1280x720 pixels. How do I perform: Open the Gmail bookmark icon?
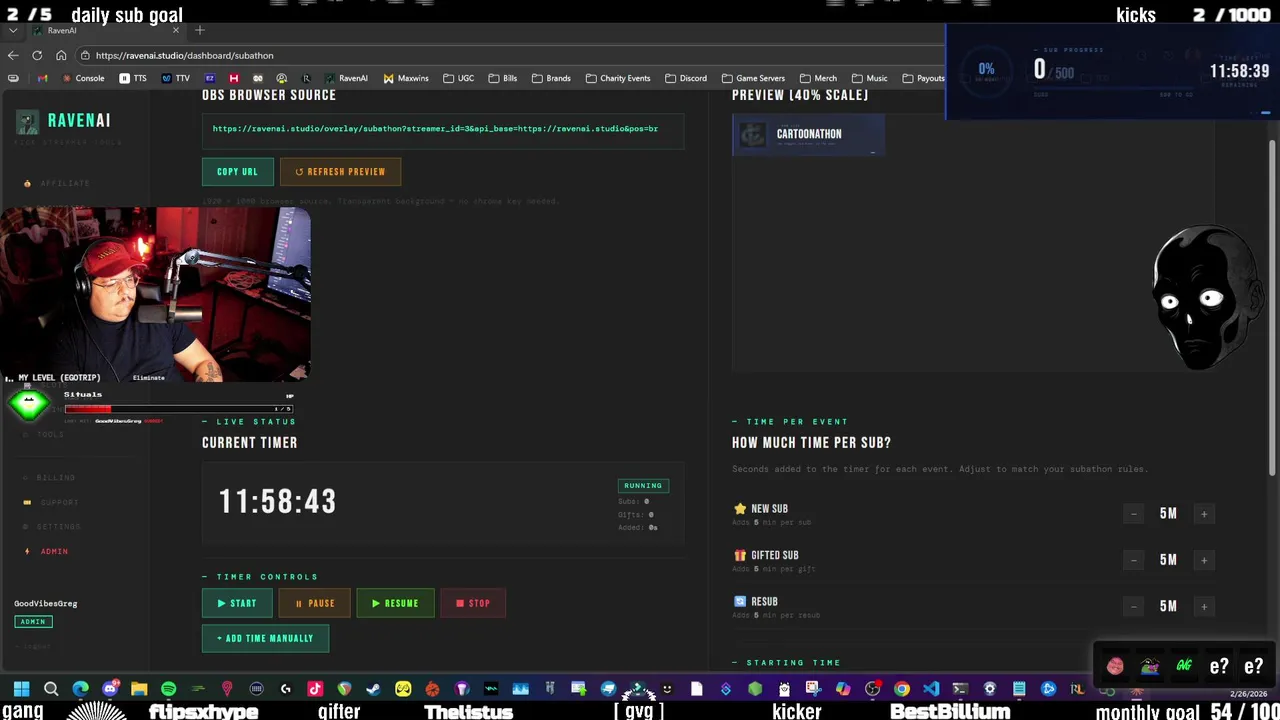(x=42, y=78)
